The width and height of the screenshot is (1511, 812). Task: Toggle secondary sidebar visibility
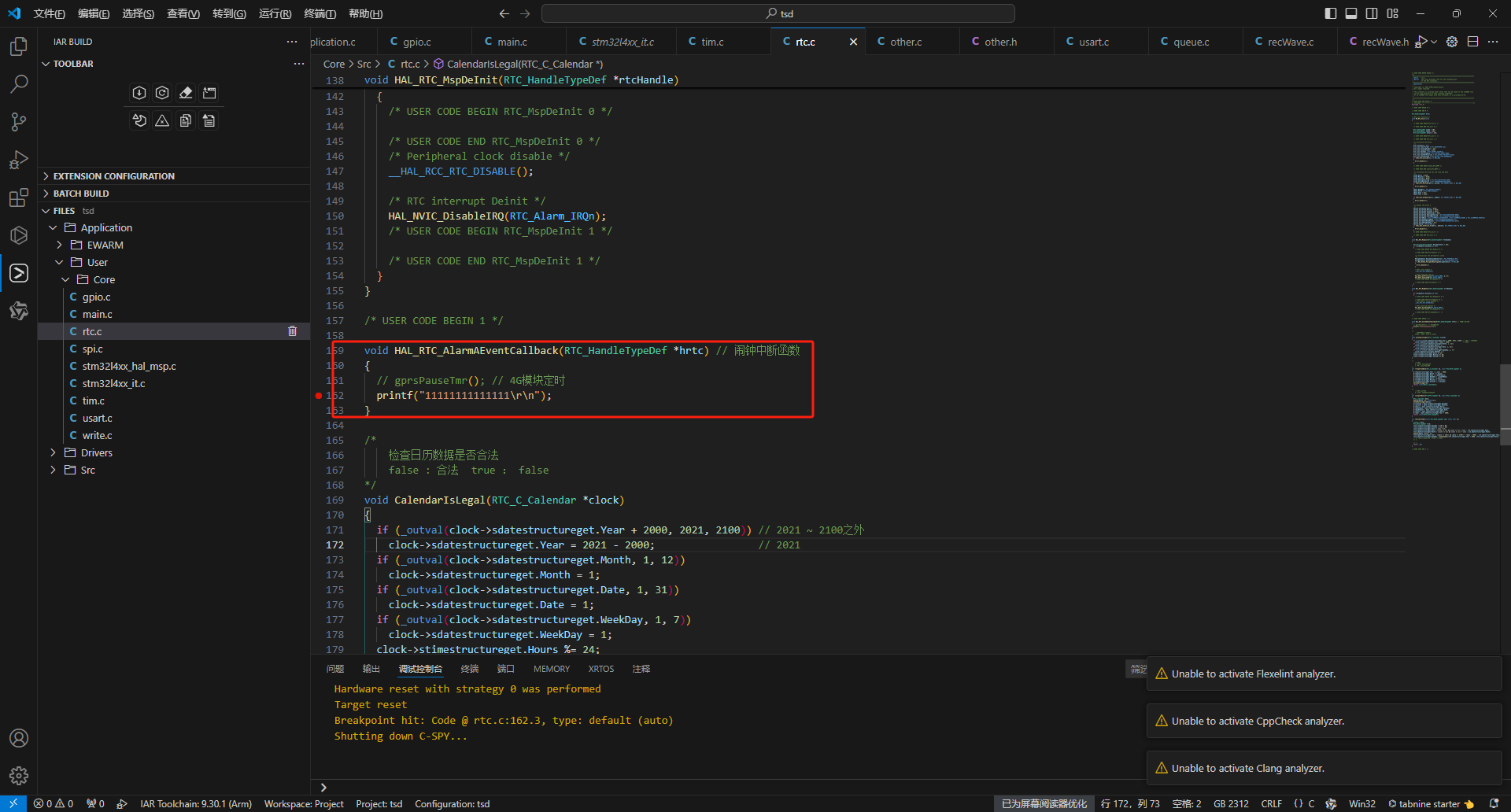(x=1372, y=13)
